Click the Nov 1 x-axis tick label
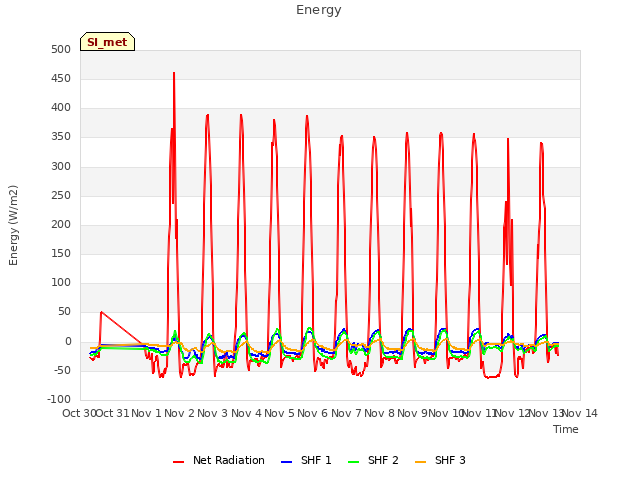Viewport: 640px width, 480px height. click(x=146, y=413)
